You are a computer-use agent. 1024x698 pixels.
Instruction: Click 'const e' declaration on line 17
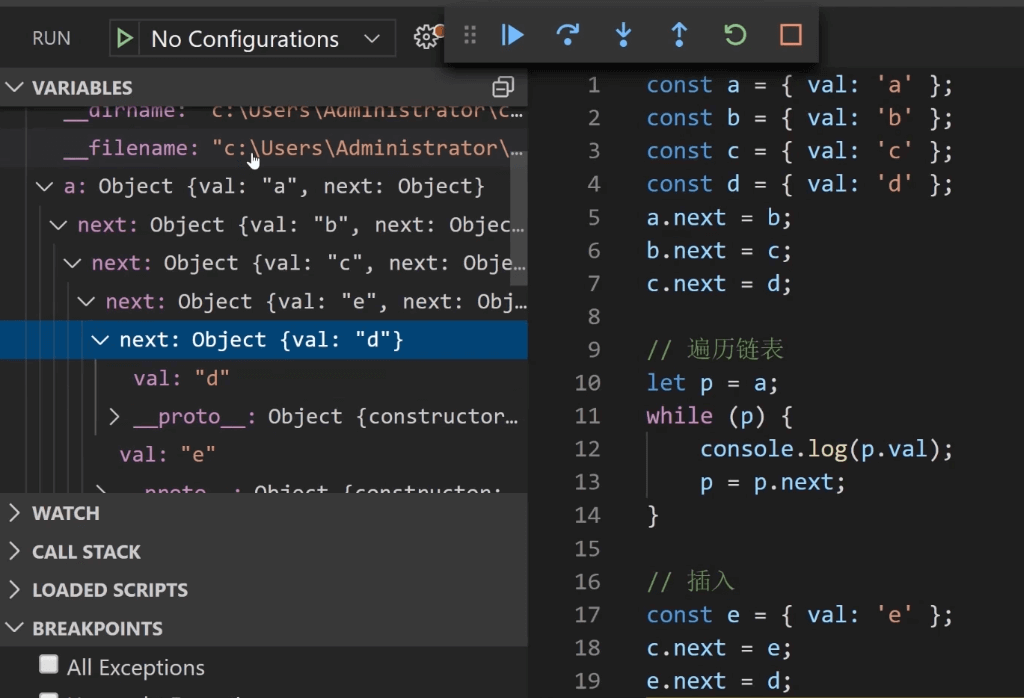(799, 615)
